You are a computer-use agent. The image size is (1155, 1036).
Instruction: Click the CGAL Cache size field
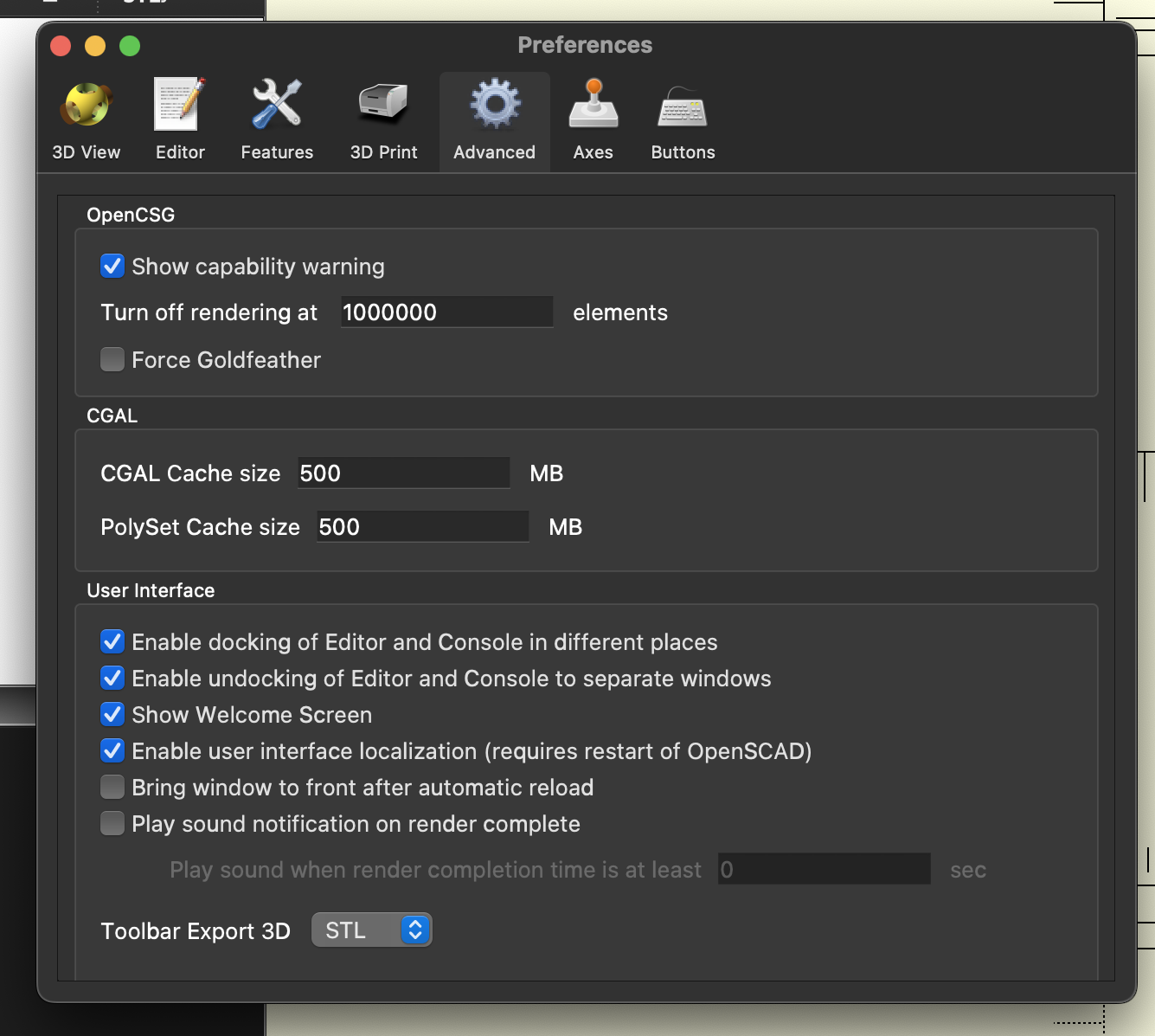[x=403, y=473]
